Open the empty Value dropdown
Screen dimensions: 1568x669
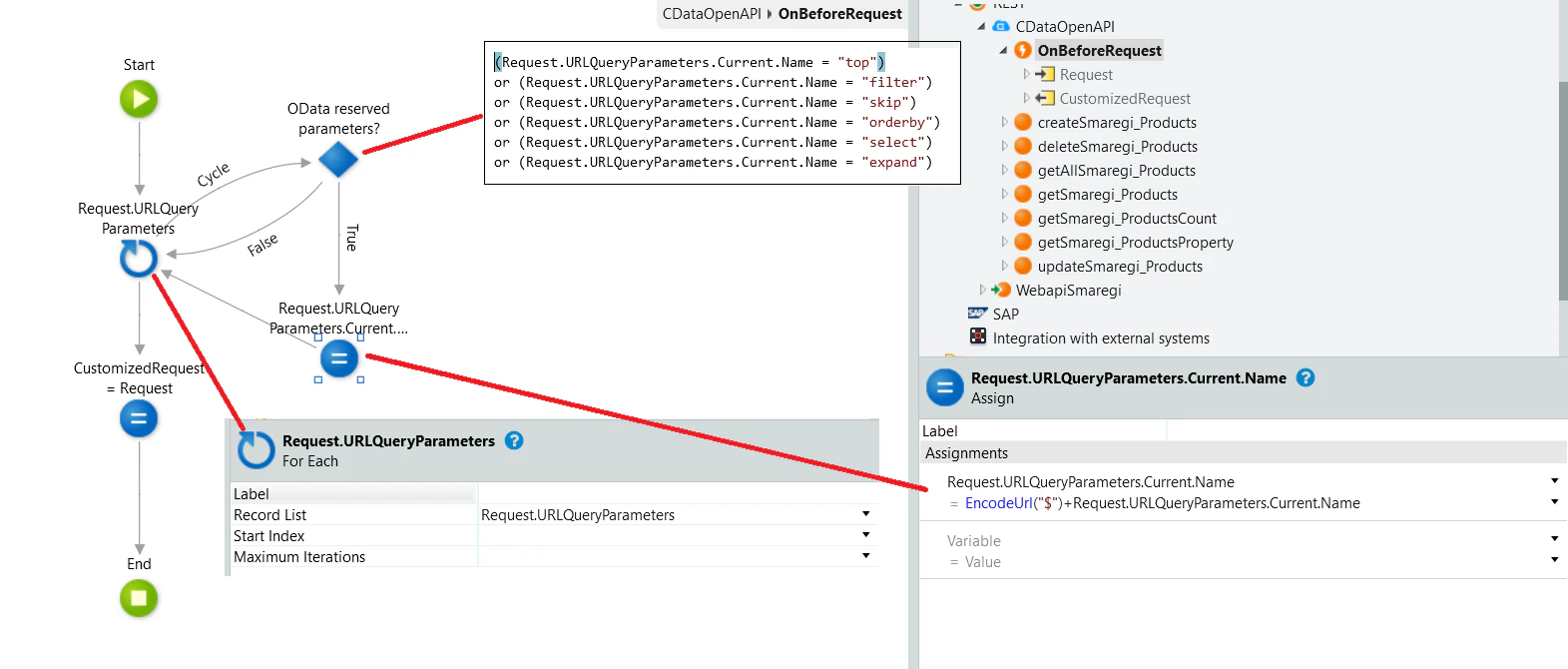click(1554, 560)
